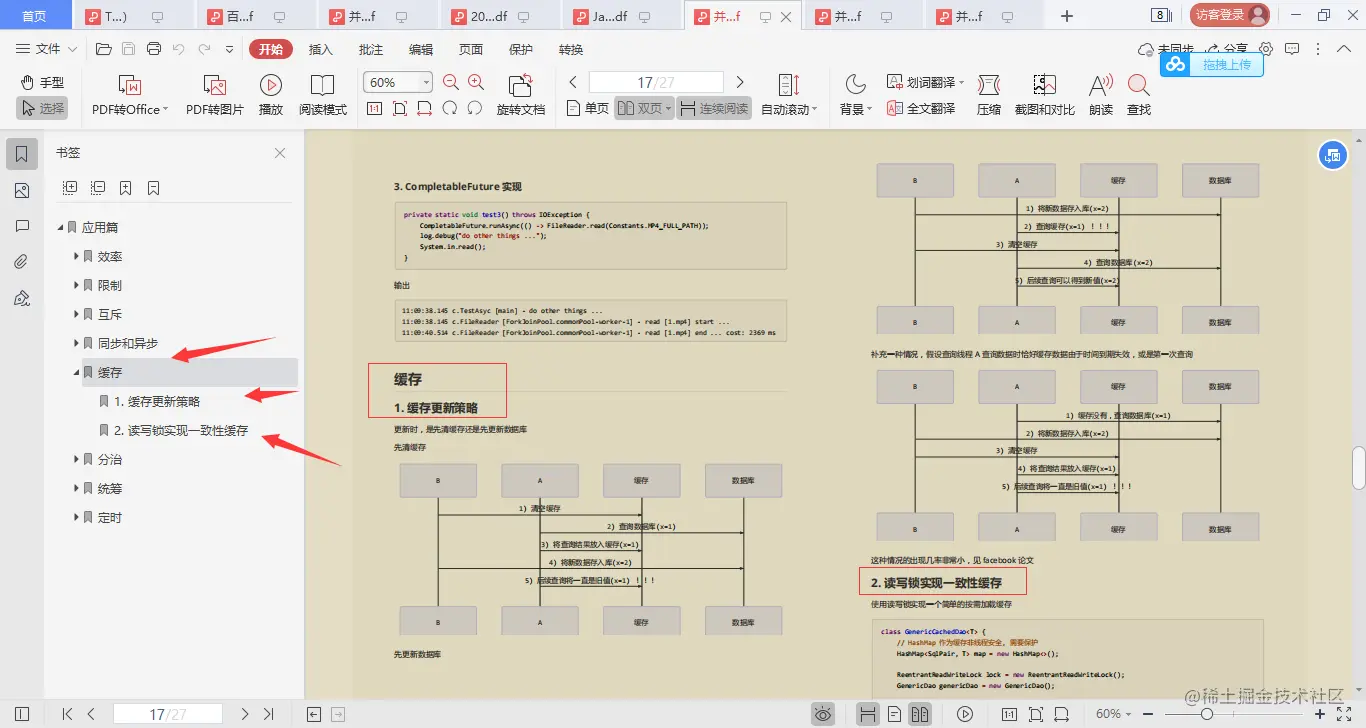Switch to 单页 single page view

coord(587,108)
